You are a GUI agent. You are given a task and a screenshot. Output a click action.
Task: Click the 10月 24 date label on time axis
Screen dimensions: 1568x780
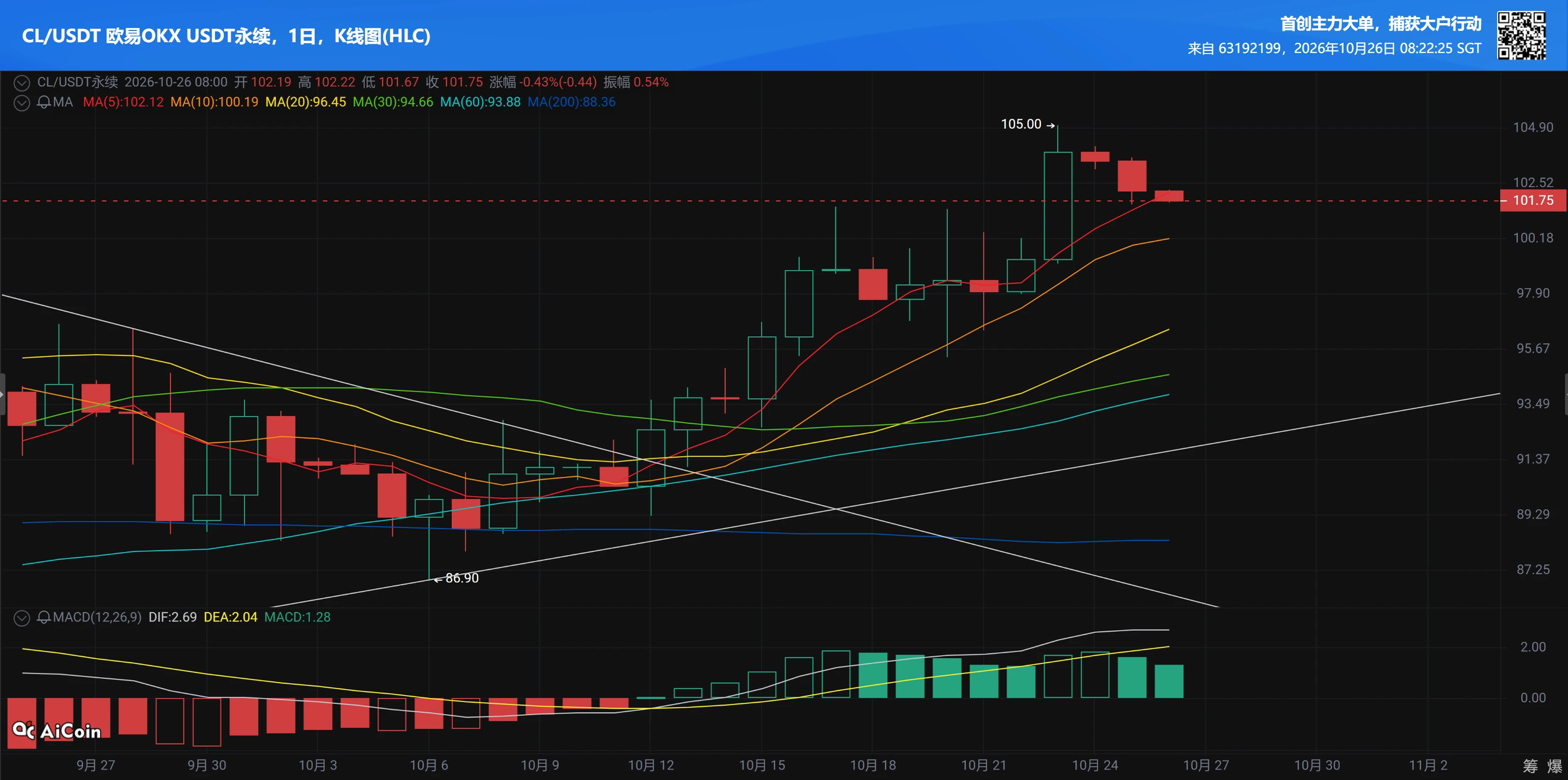1095,765
